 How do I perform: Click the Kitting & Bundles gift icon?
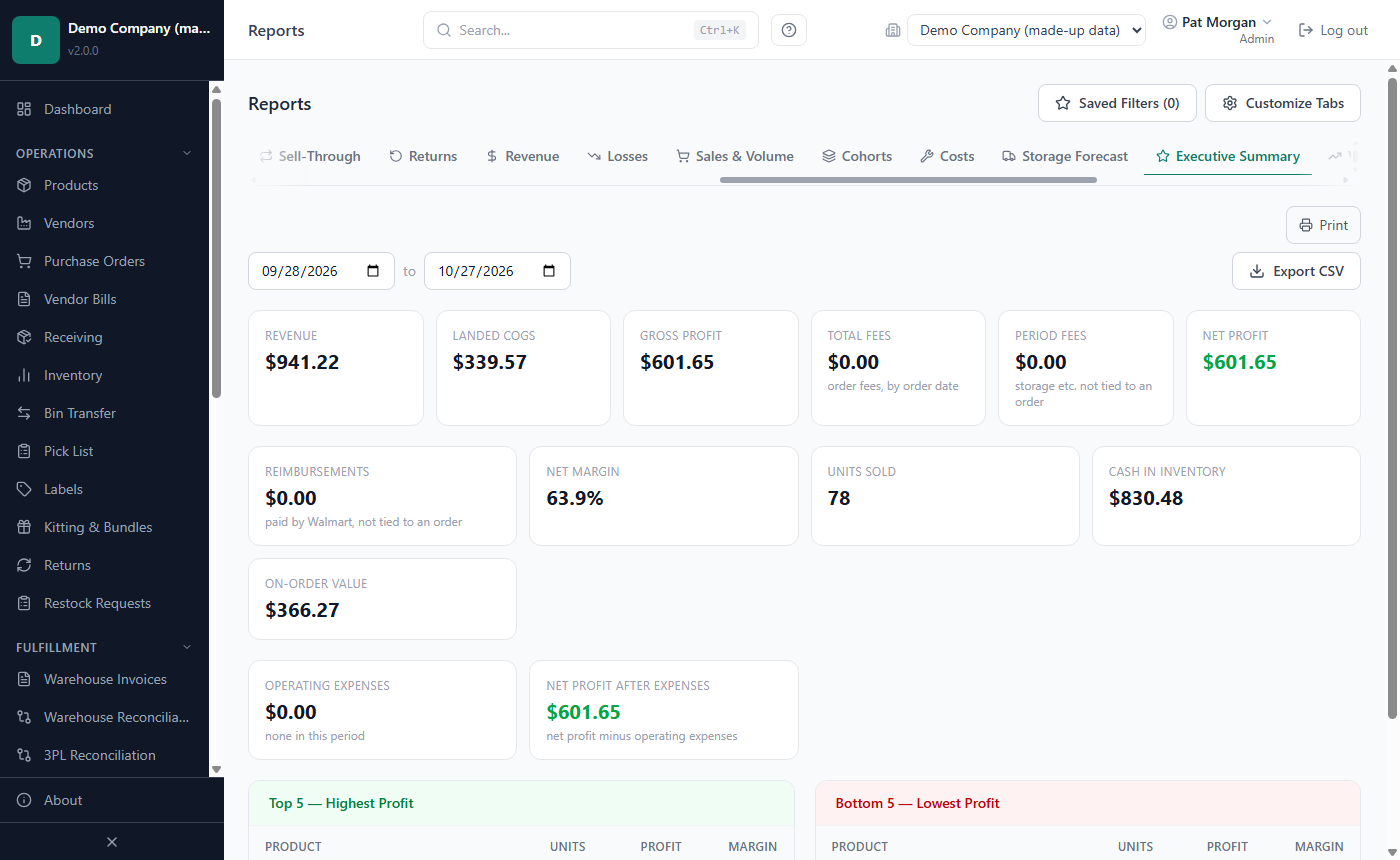point(24,527)
